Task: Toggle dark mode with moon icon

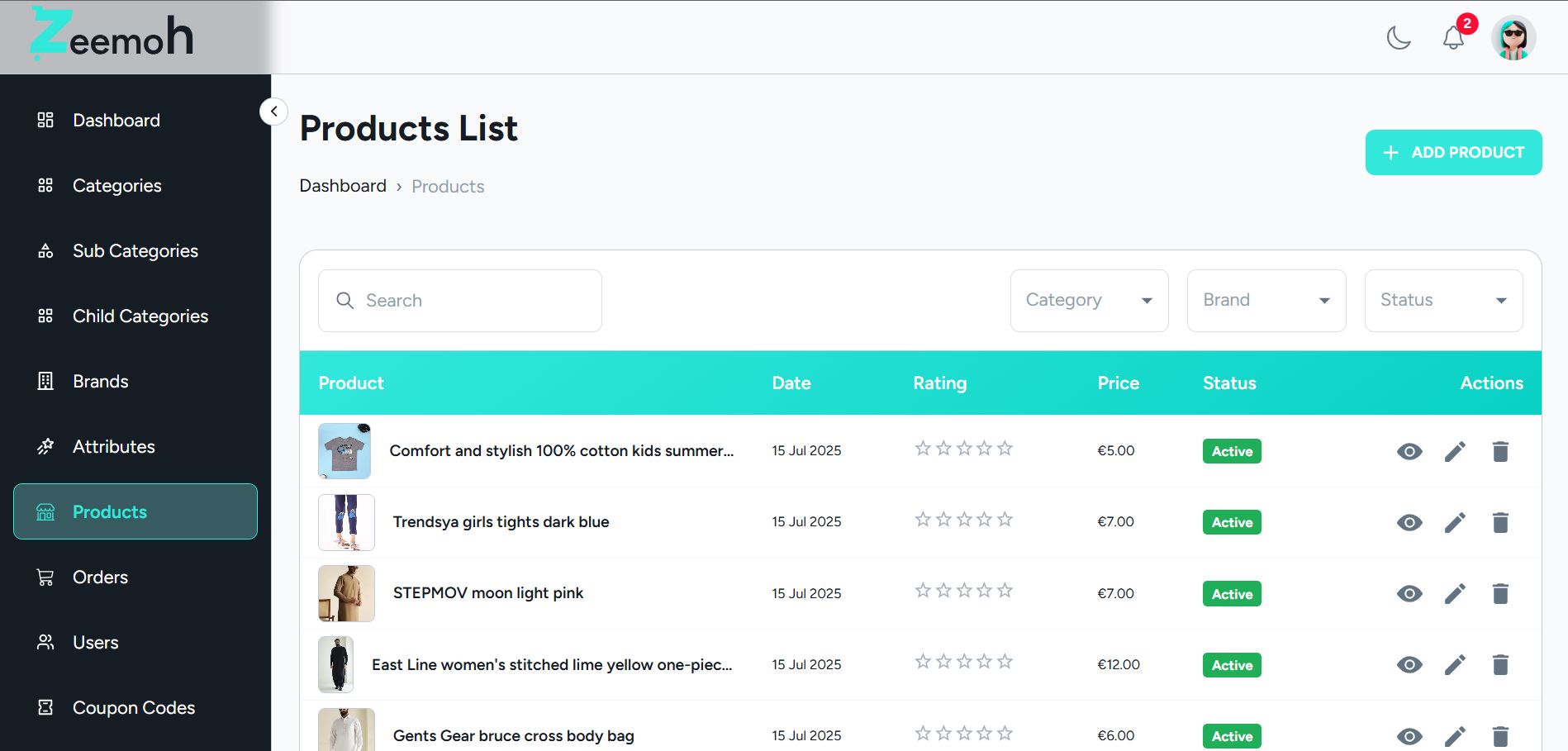Action: (x=1398, y=38)
